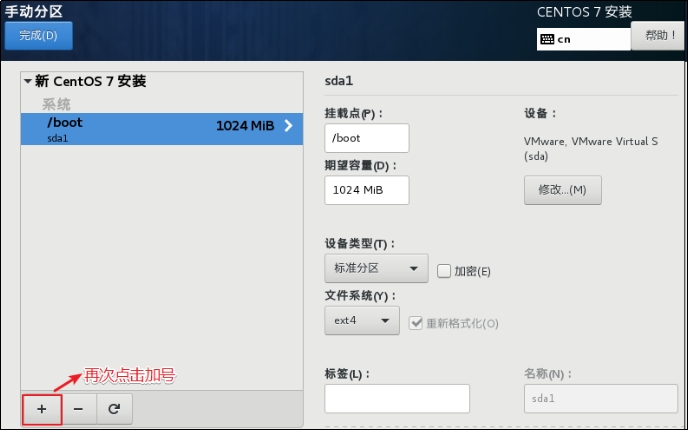Click the 完成(D) done button

38,35
